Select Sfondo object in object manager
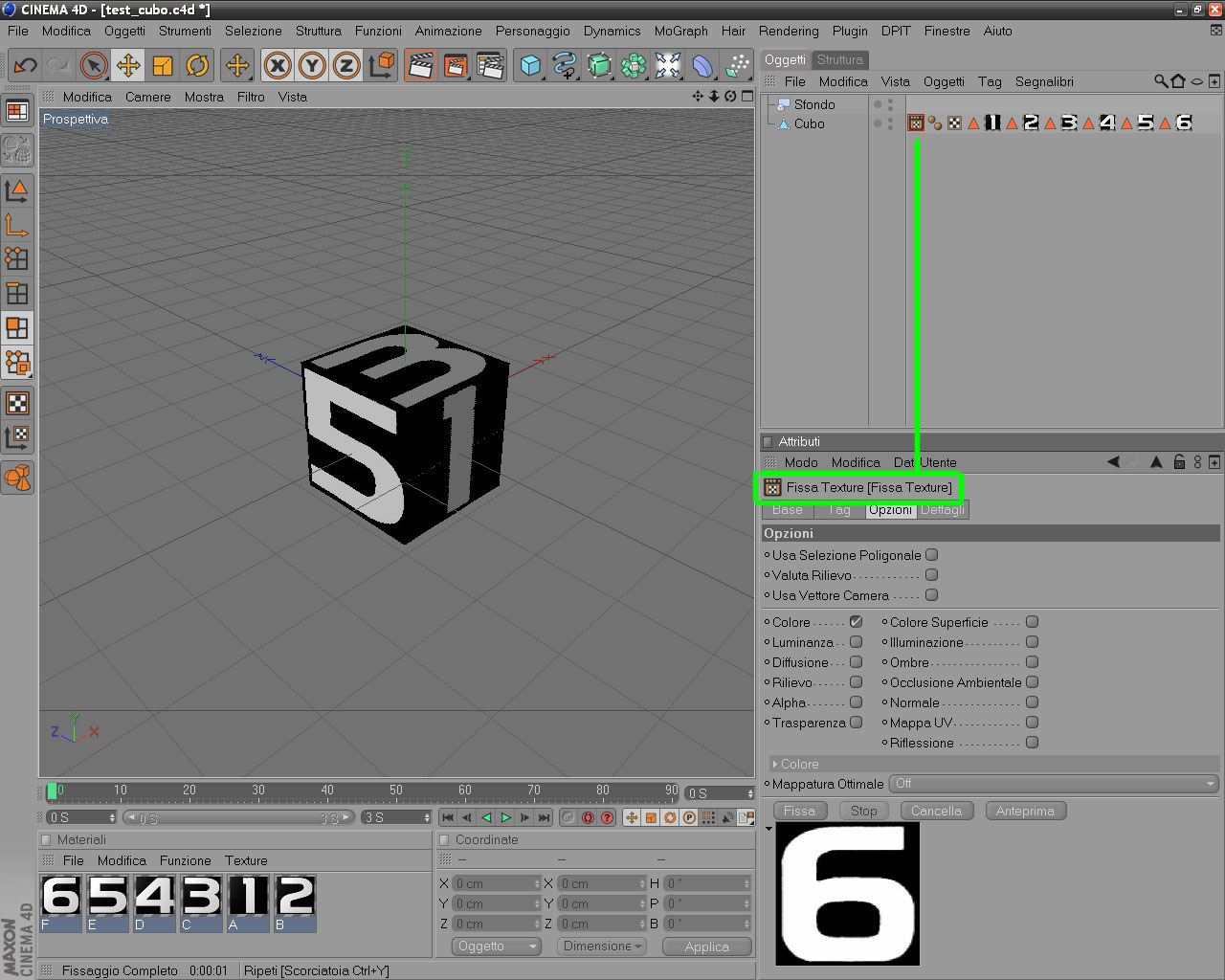1225x980 pixels. coord(814,104)
